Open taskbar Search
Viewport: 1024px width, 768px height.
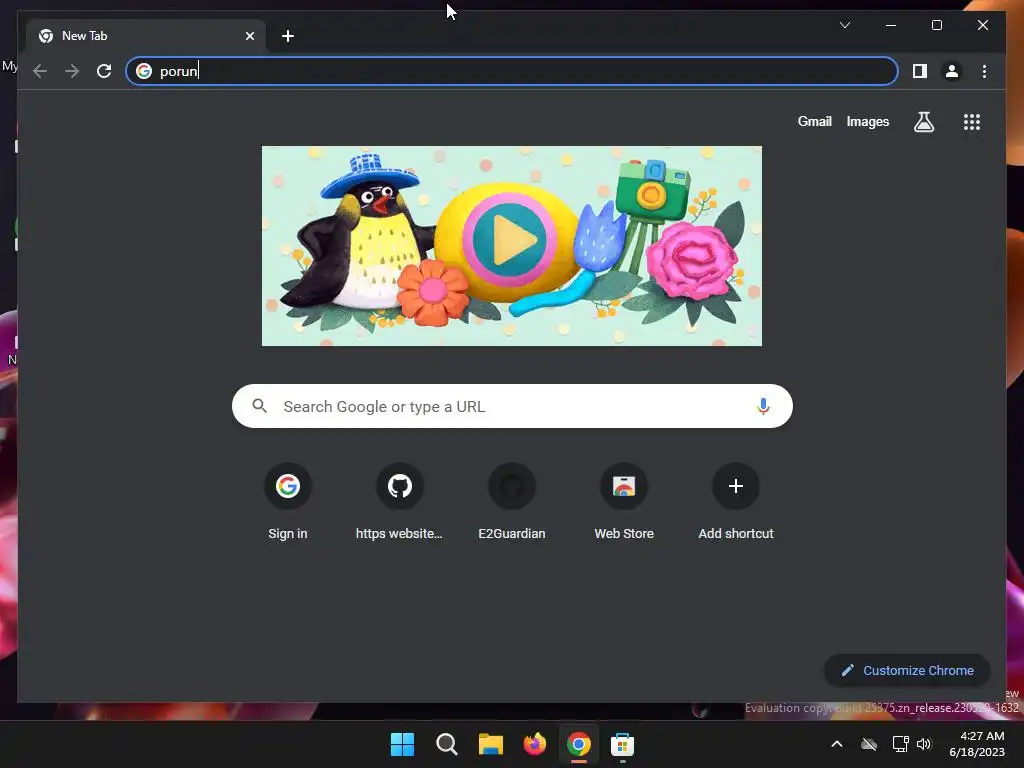pos(447,744)
